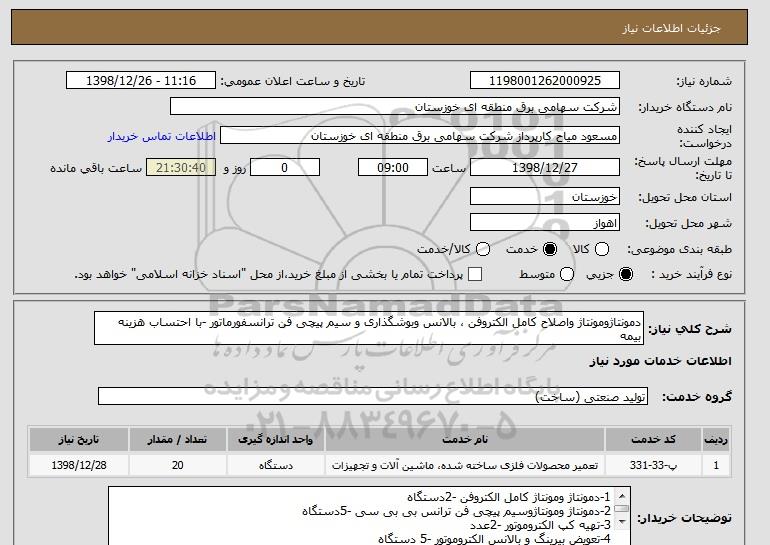Open the اطلاعات تماس خریدار link
770x545 pixels.
[162, 136]
